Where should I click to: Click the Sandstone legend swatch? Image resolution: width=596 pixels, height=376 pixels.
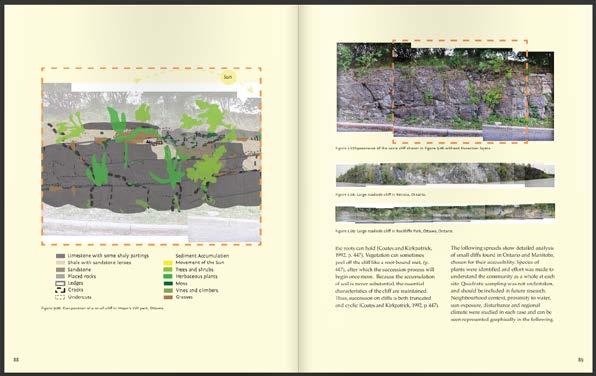60,270
